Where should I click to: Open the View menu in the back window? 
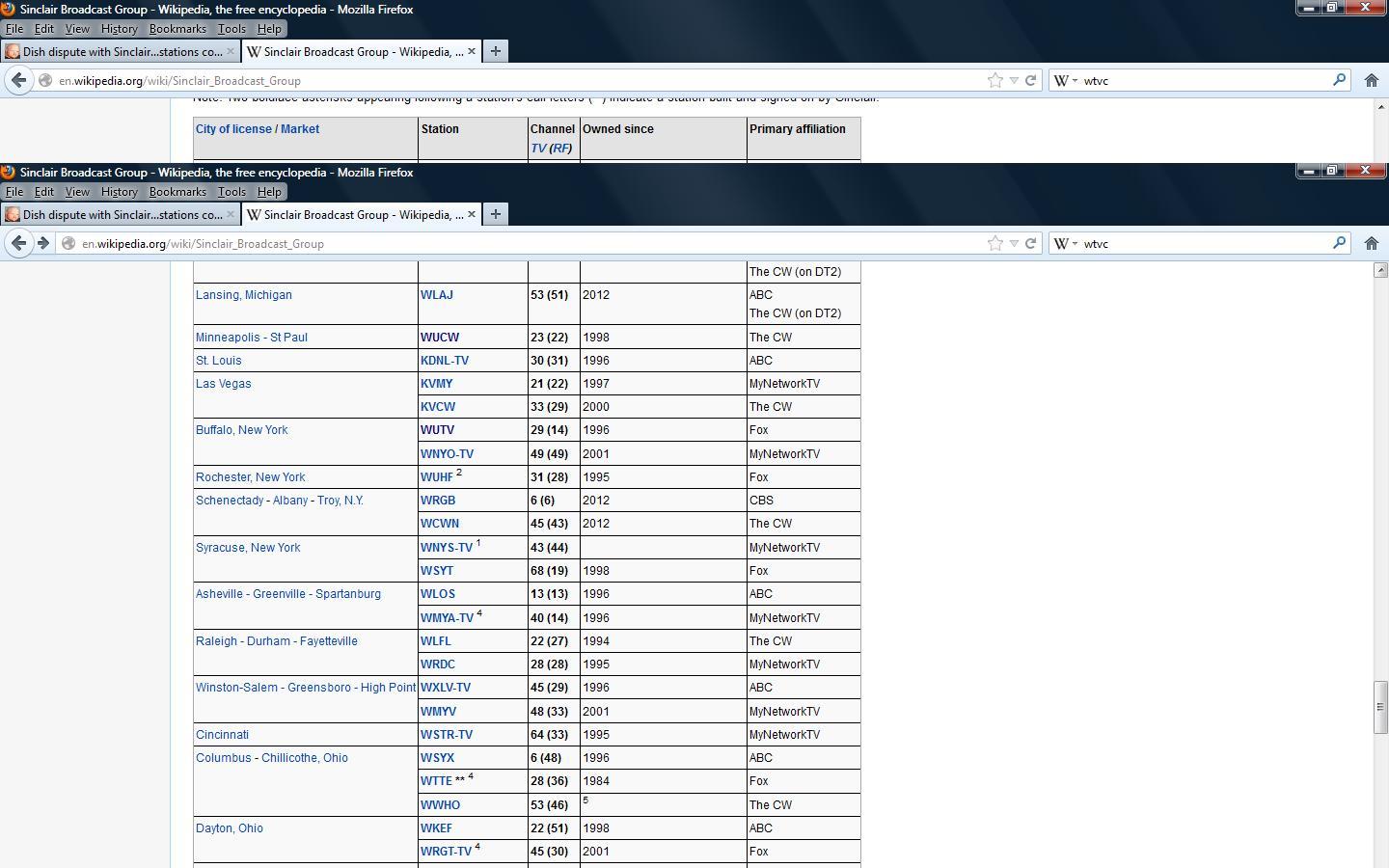[x=77, y=29]
